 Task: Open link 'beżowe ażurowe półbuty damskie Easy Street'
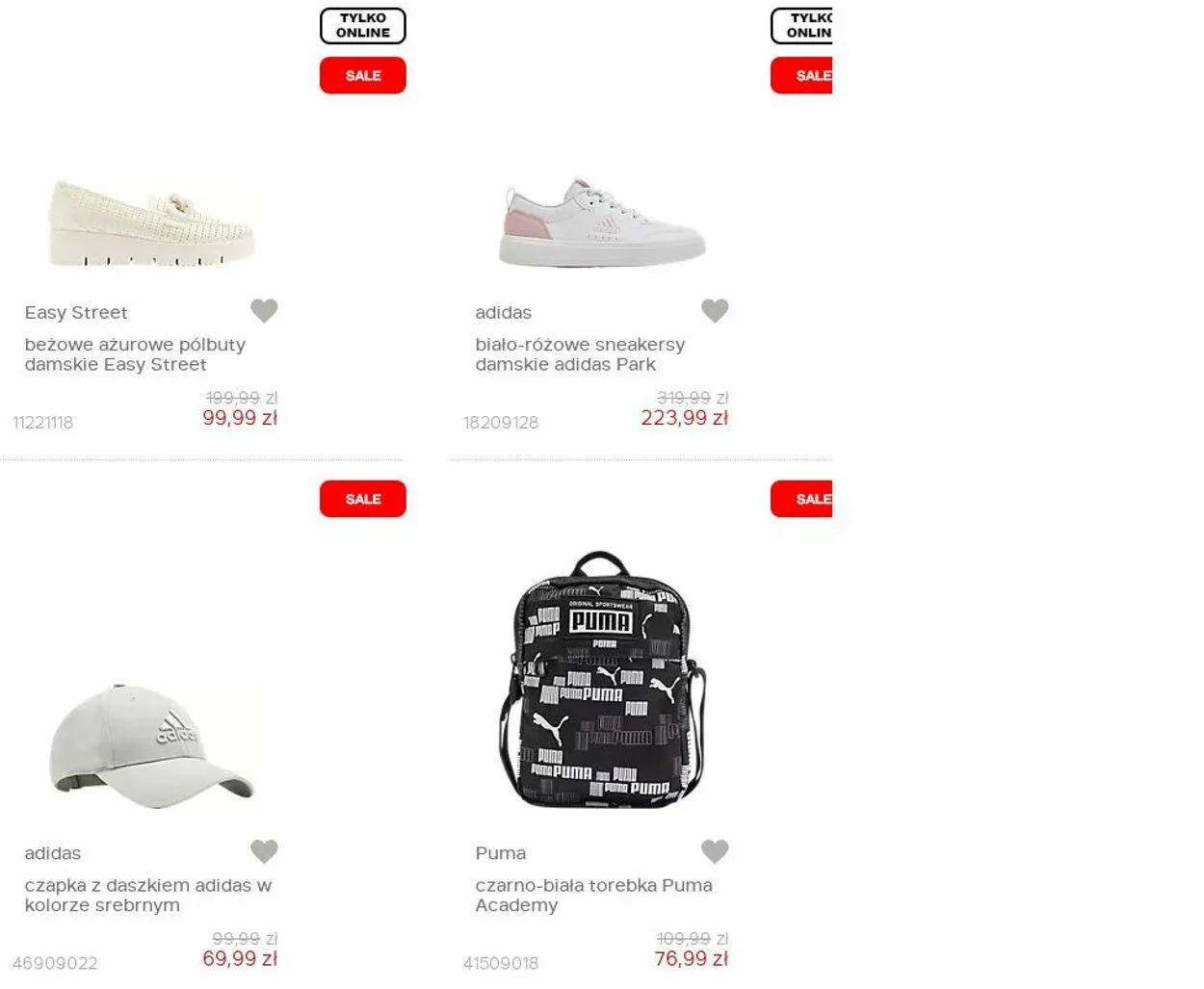pyautogui.click(x=135, y=354)
